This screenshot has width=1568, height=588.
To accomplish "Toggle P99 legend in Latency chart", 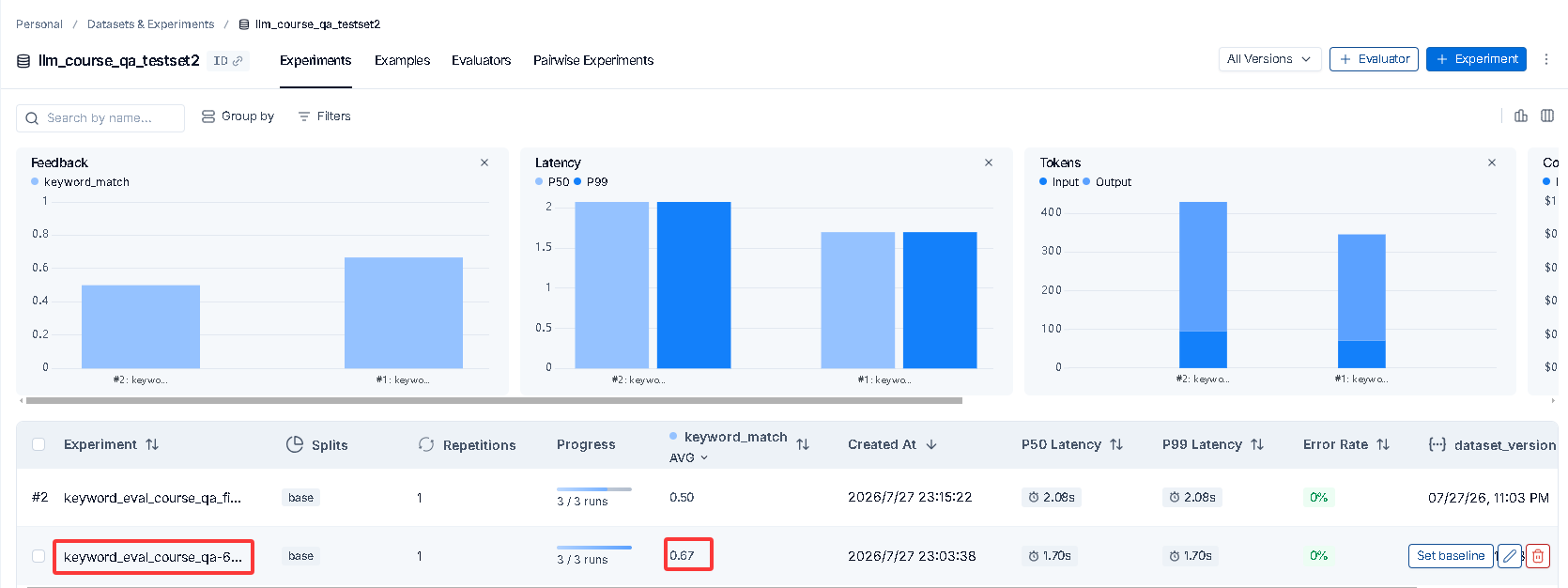I will (591, 182).
